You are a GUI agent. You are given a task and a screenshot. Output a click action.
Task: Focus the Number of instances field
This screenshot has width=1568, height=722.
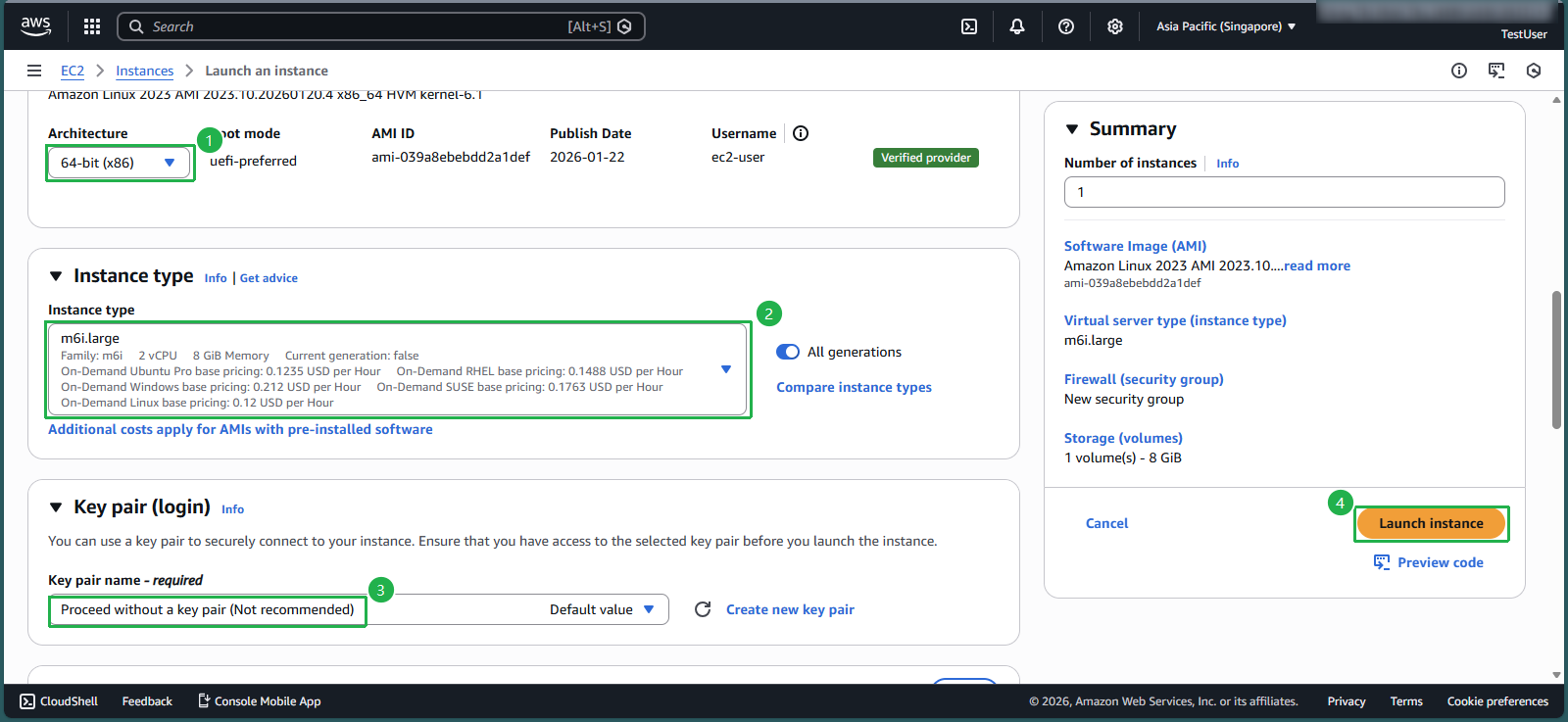click(x=1284, y=192)
